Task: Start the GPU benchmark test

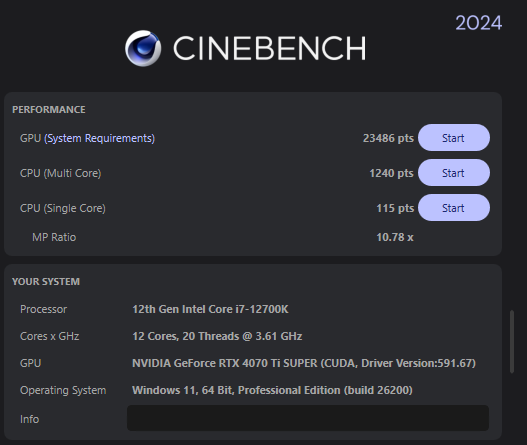Action: 454,138
